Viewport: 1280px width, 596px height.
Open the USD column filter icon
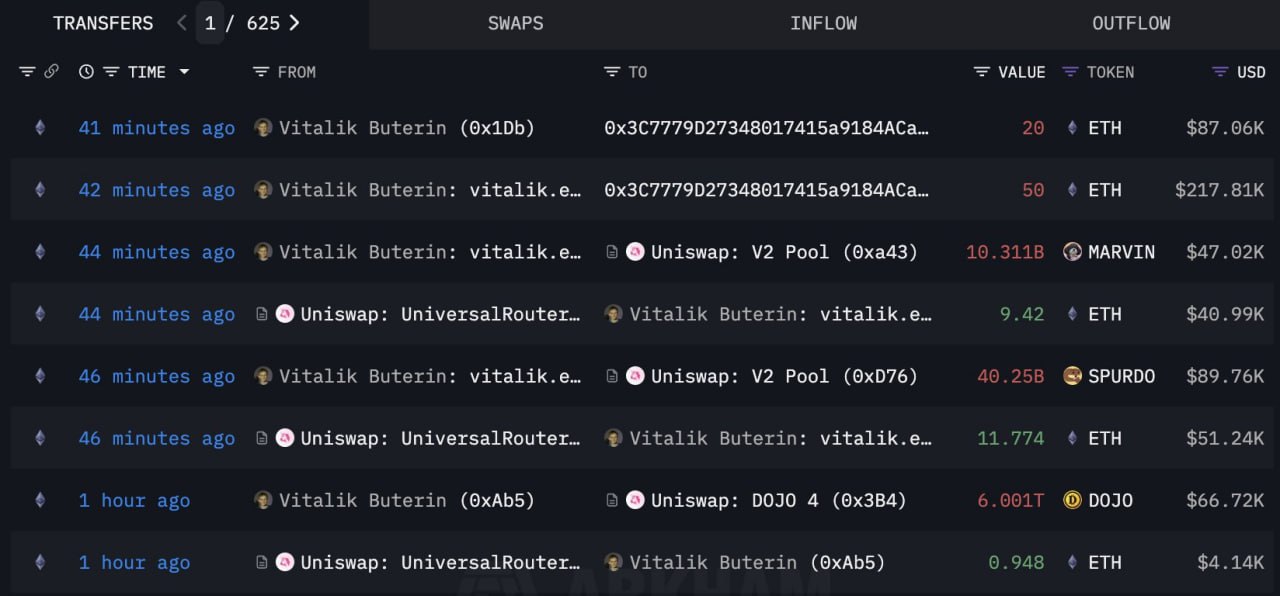[x=1220, y=72]
